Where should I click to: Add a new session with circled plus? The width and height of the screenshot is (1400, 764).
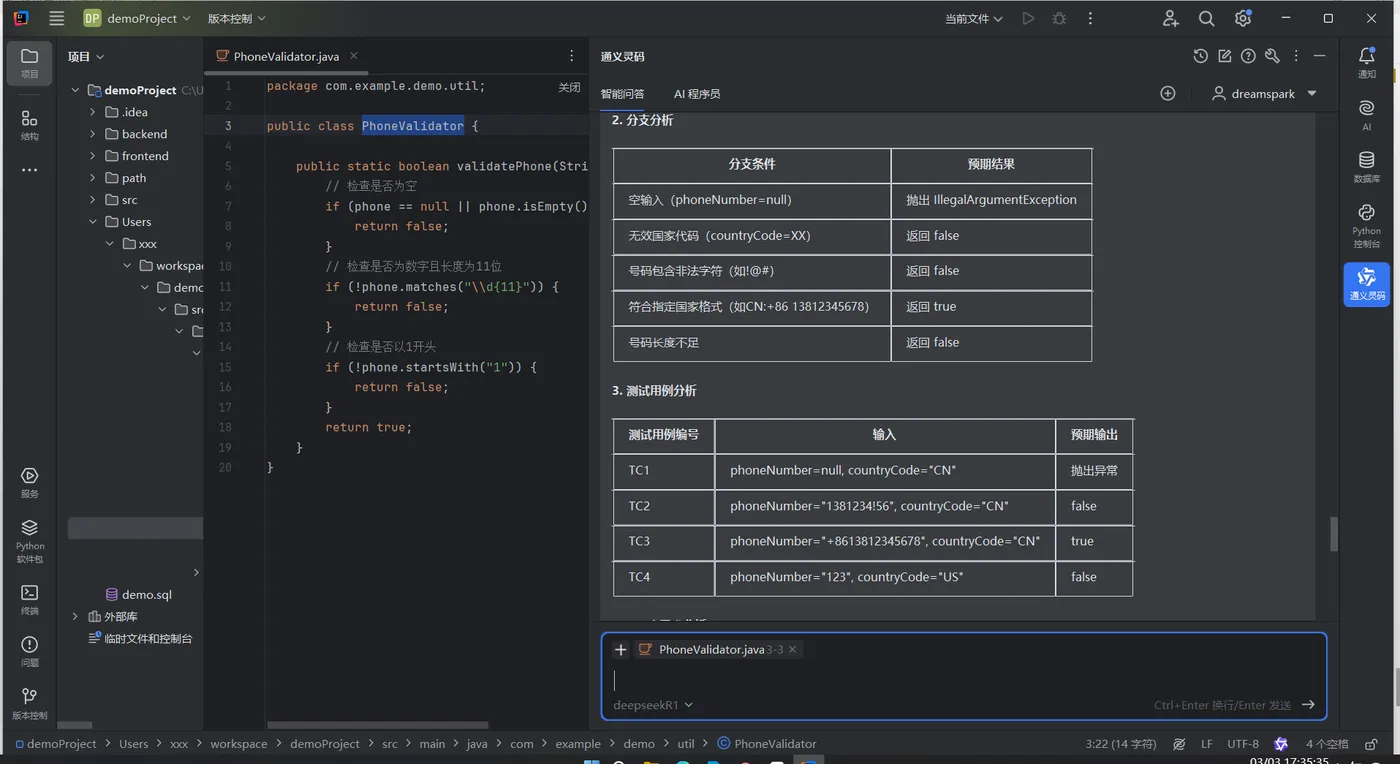pyautogui.click(x=1167, y=93)
